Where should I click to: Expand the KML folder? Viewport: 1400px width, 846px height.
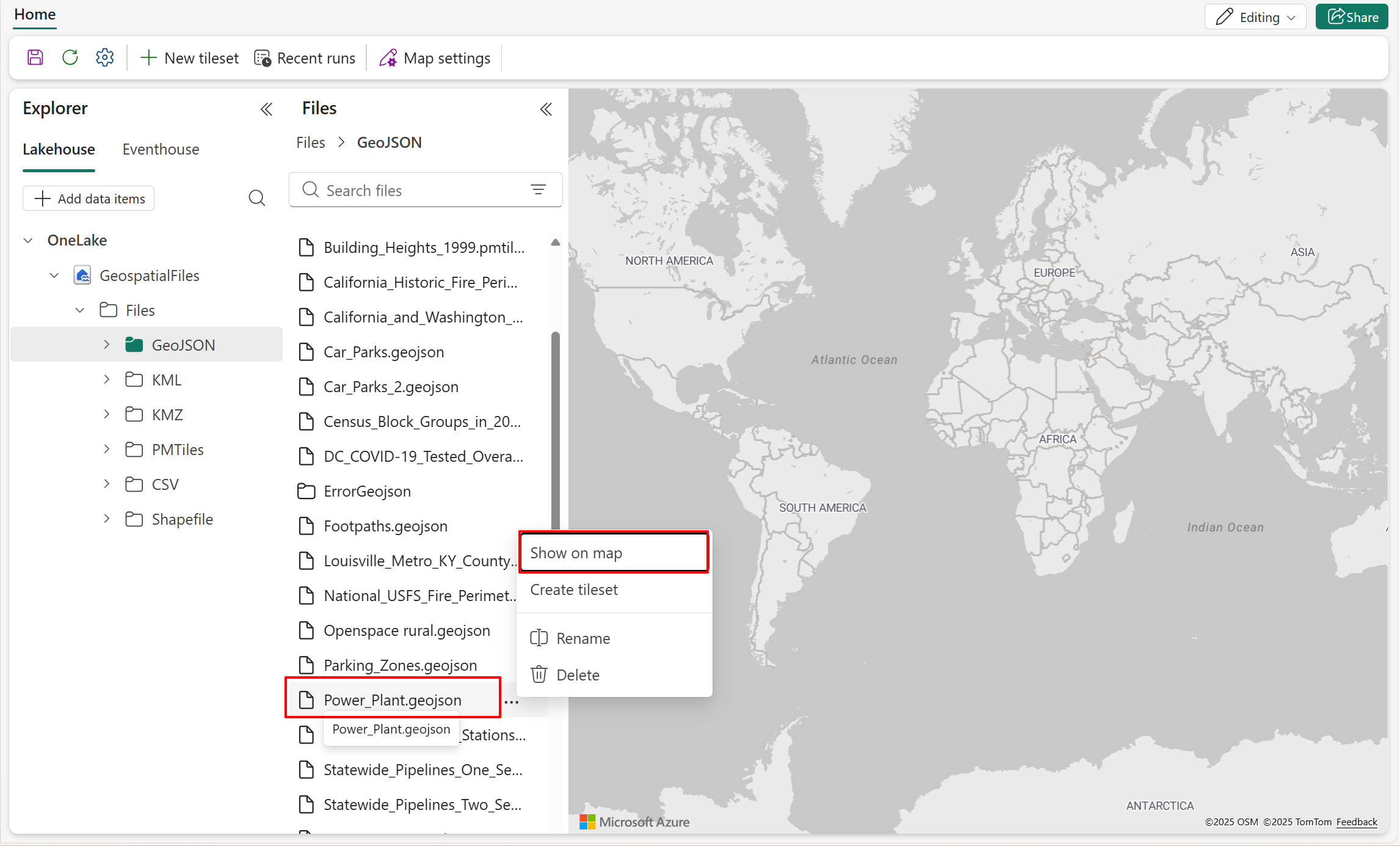point(107,380)
